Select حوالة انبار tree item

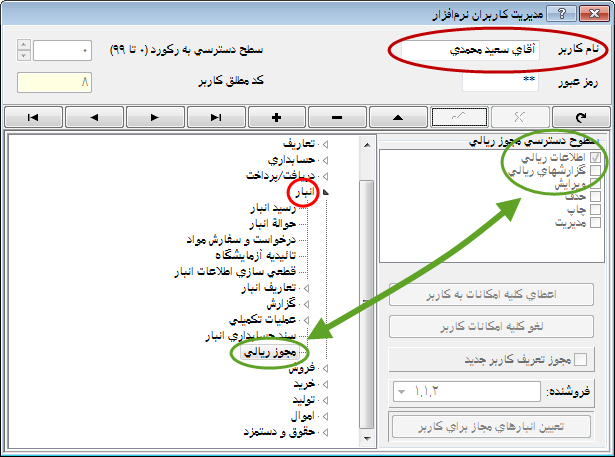[273, 224]
